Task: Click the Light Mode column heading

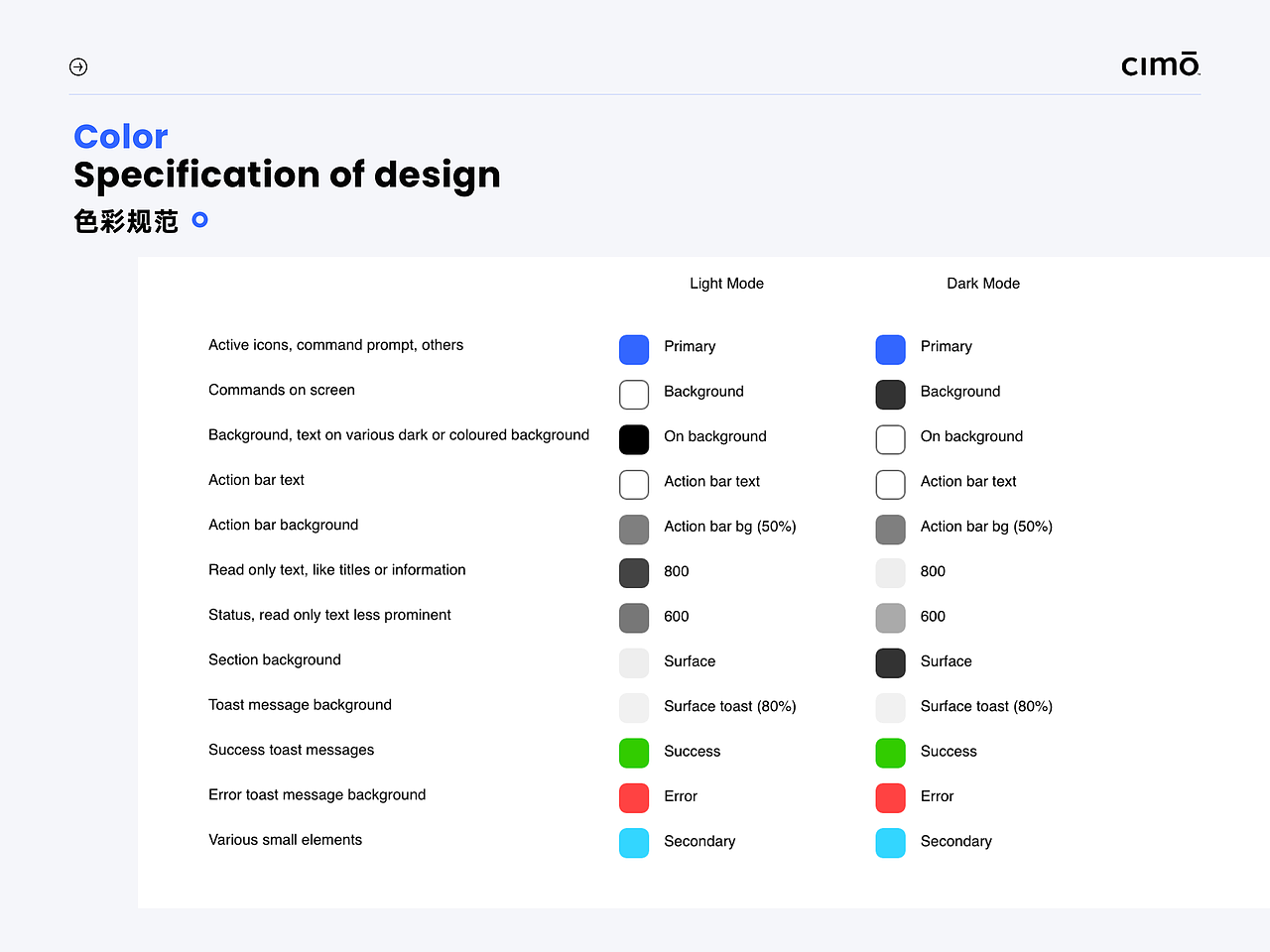Action: pos(726,284)
